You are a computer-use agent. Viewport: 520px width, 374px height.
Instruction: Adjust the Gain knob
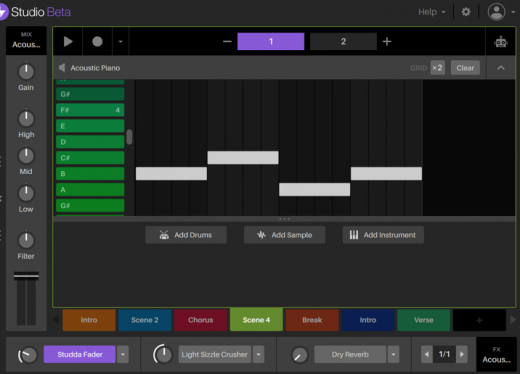(x=26, y=71)
